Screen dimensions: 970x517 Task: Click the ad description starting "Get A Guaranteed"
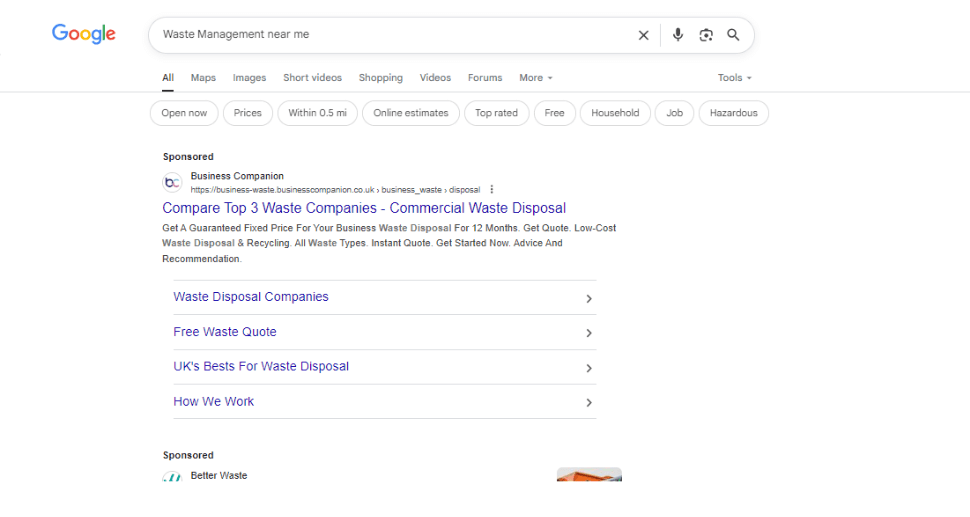[x=389, y=243]
